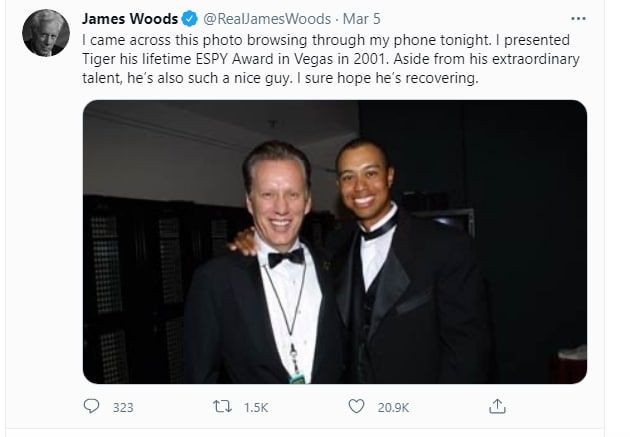Viewport: 630px width, 437px height.
Task: Open the more options menu (three dots)
Action: (578, 19)
